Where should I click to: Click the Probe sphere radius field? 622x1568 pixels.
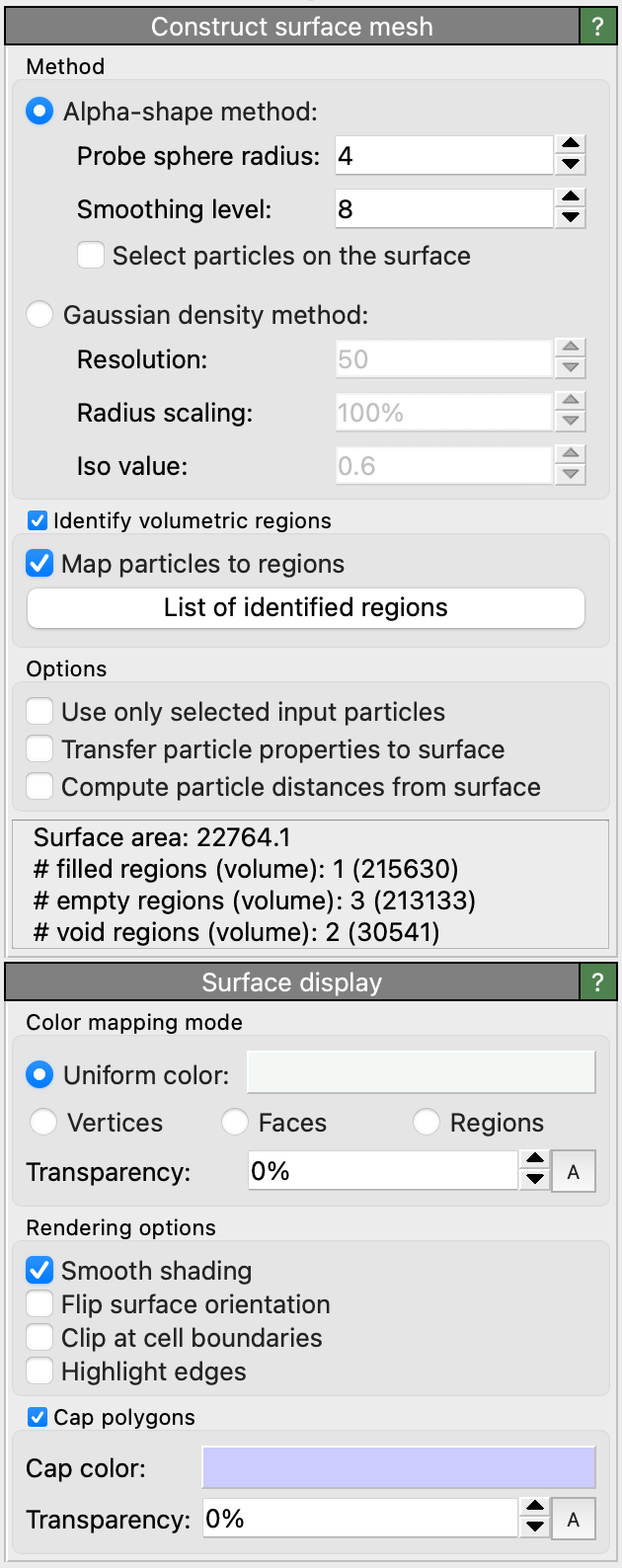pos(443,156)
